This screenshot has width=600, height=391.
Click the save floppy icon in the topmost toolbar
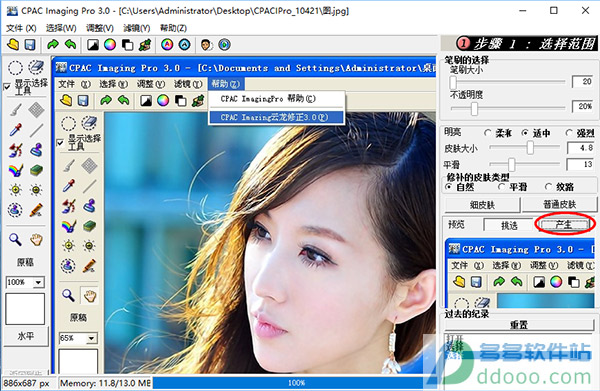(x=30, y=45)
